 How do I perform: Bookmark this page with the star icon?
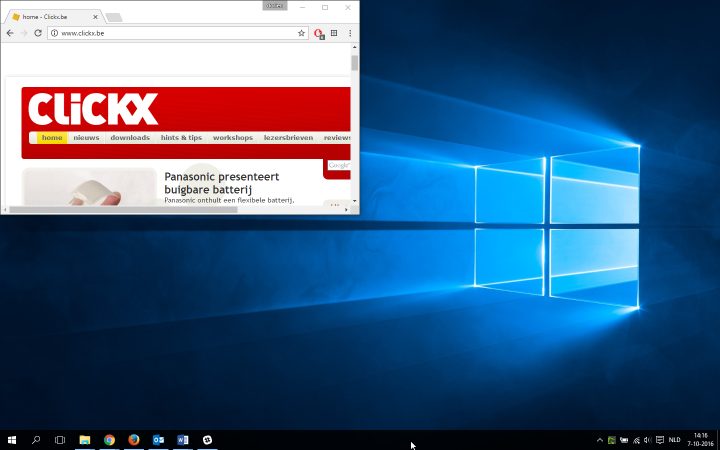[301, 33]
